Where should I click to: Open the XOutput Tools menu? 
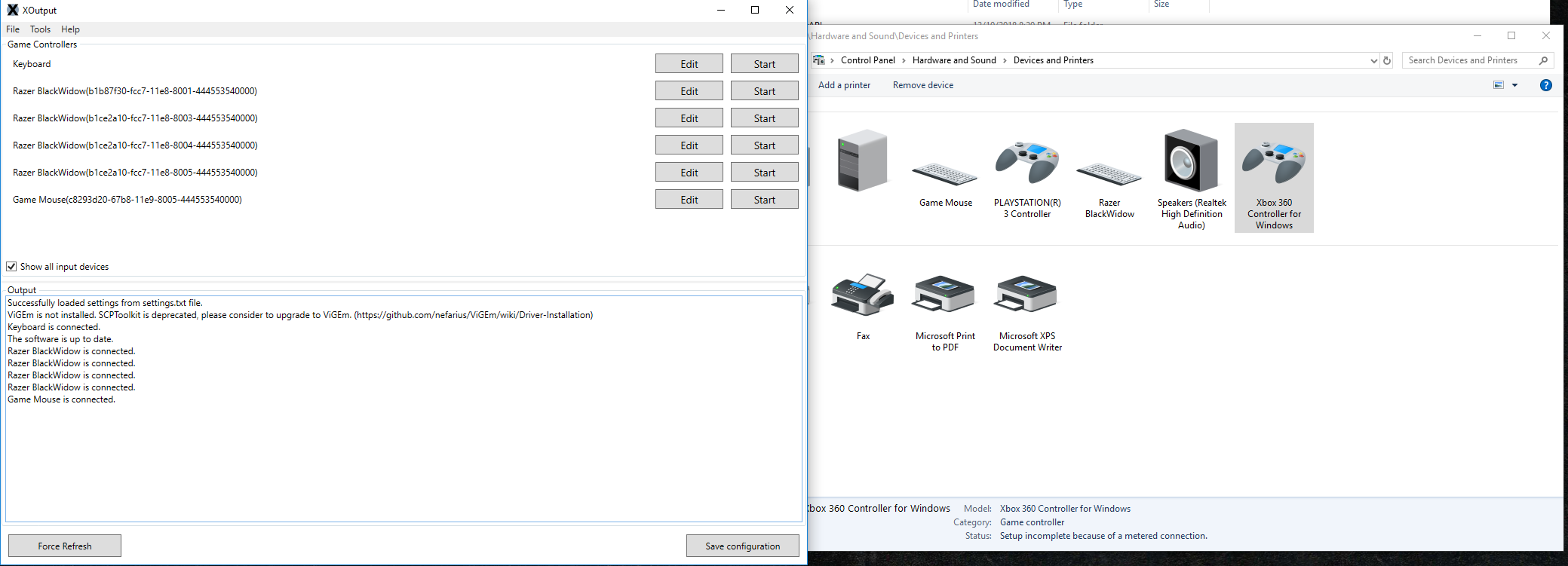(x=40, y=29)
